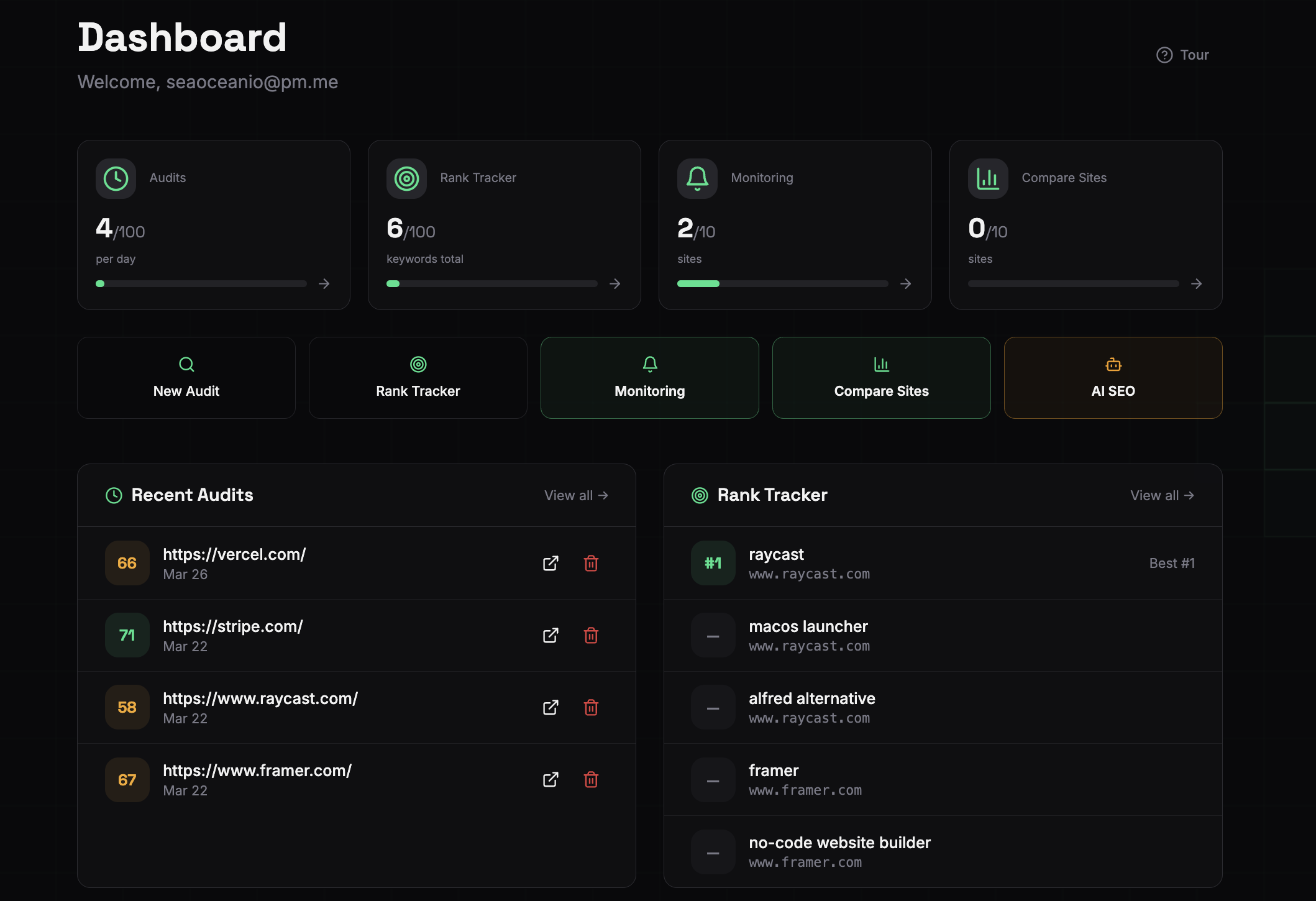Open the vercel.com audit external link icon
The width and height of the screenshot is (1316, 901).
pos(551,563)
